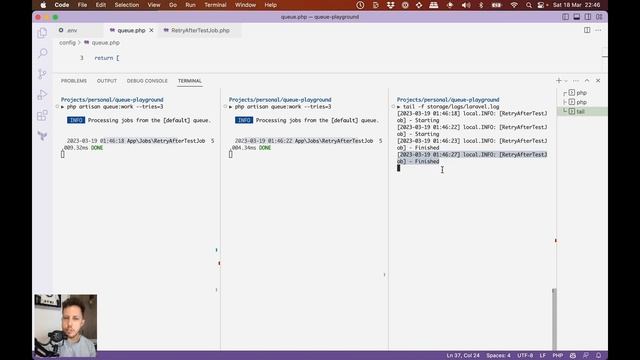Open the Code application menu
Screen dimensions: 640x360
click(62, 5)
